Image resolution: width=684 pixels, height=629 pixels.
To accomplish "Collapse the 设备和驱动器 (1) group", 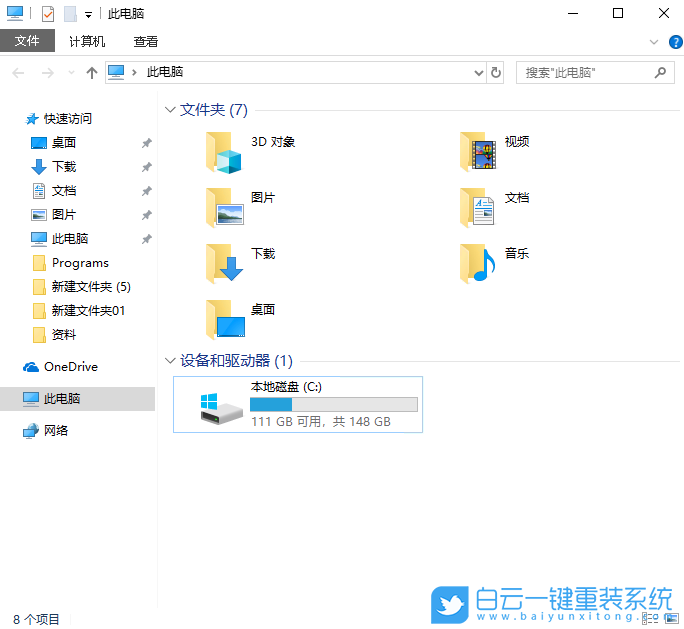I will pos(170,360).
